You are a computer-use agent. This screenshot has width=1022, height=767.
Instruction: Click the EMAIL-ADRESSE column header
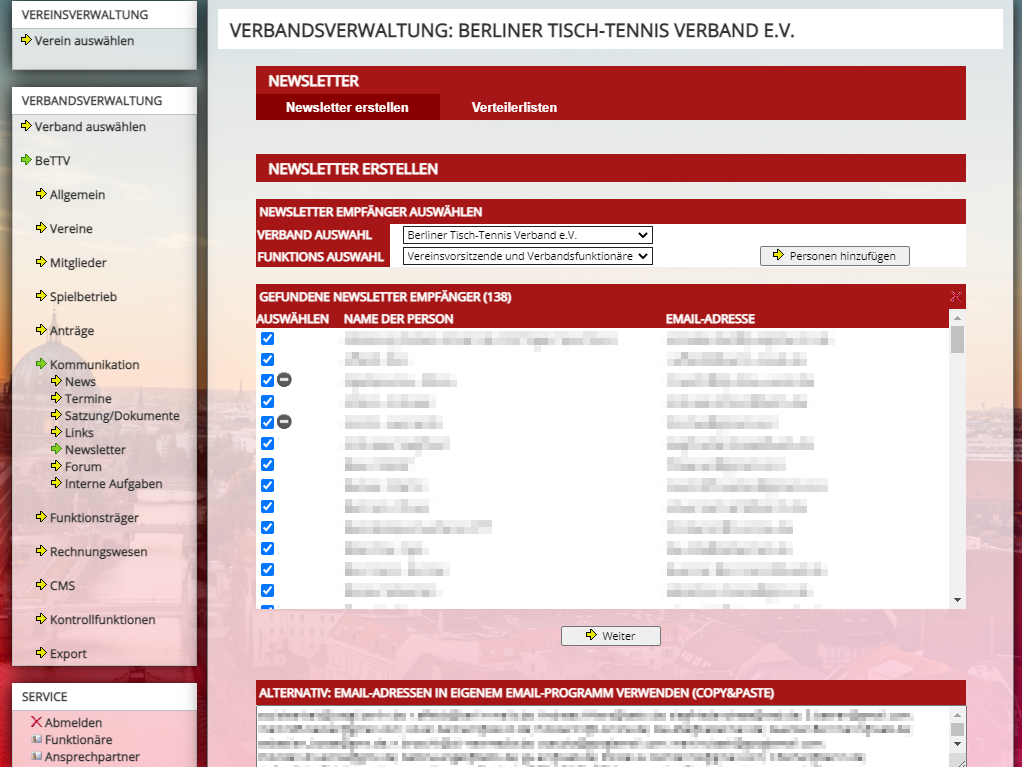710,319
